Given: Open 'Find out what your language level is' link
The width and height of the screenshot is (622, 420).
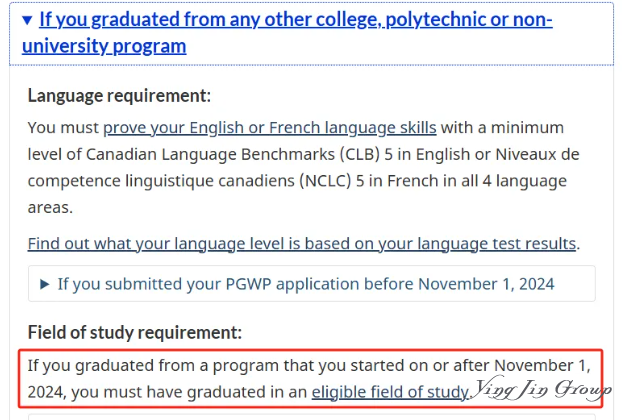Looking at the screenshot, I should [301, 244].
